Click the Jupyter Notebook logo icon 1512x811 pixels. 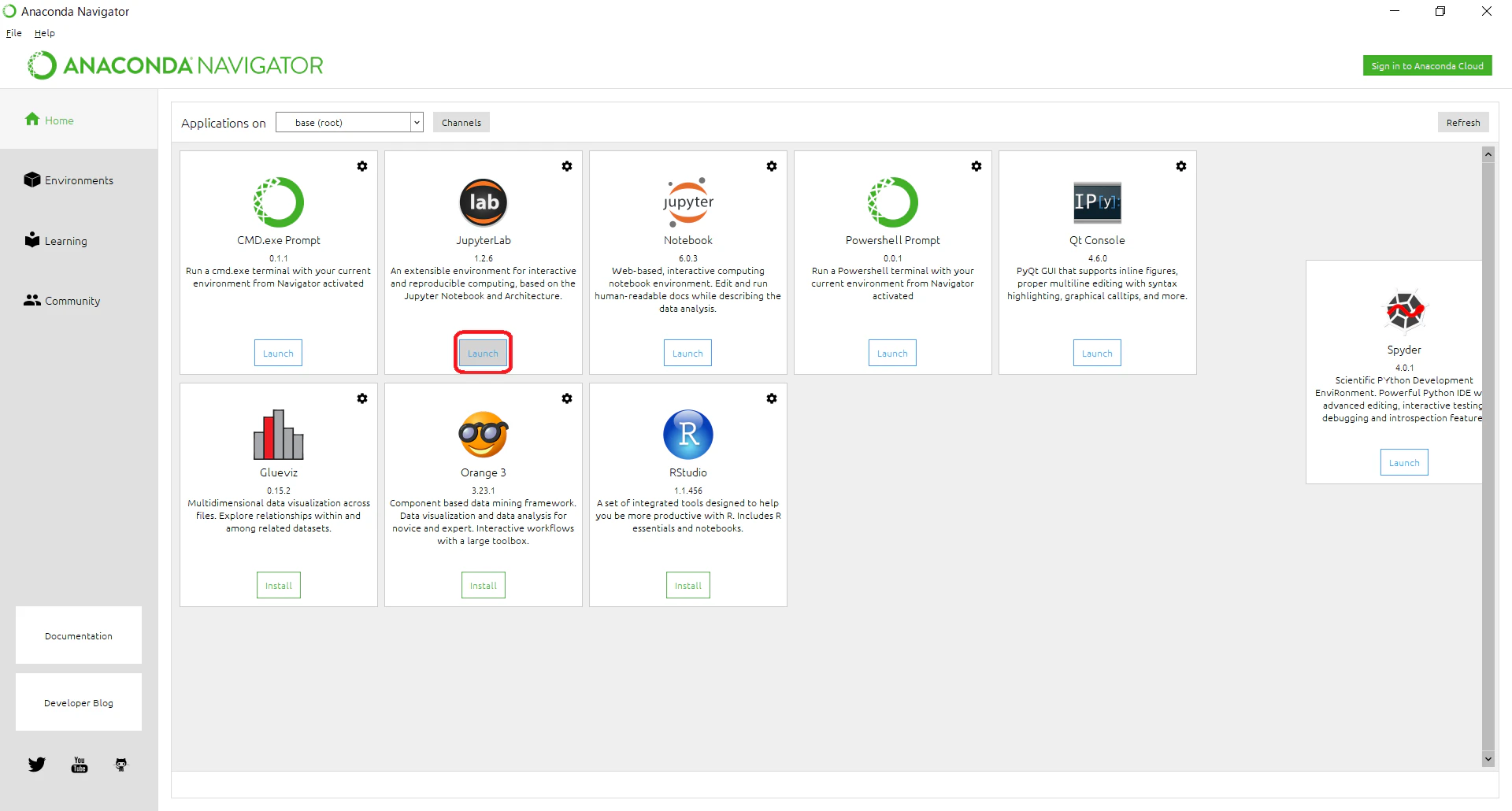point(688,202)
